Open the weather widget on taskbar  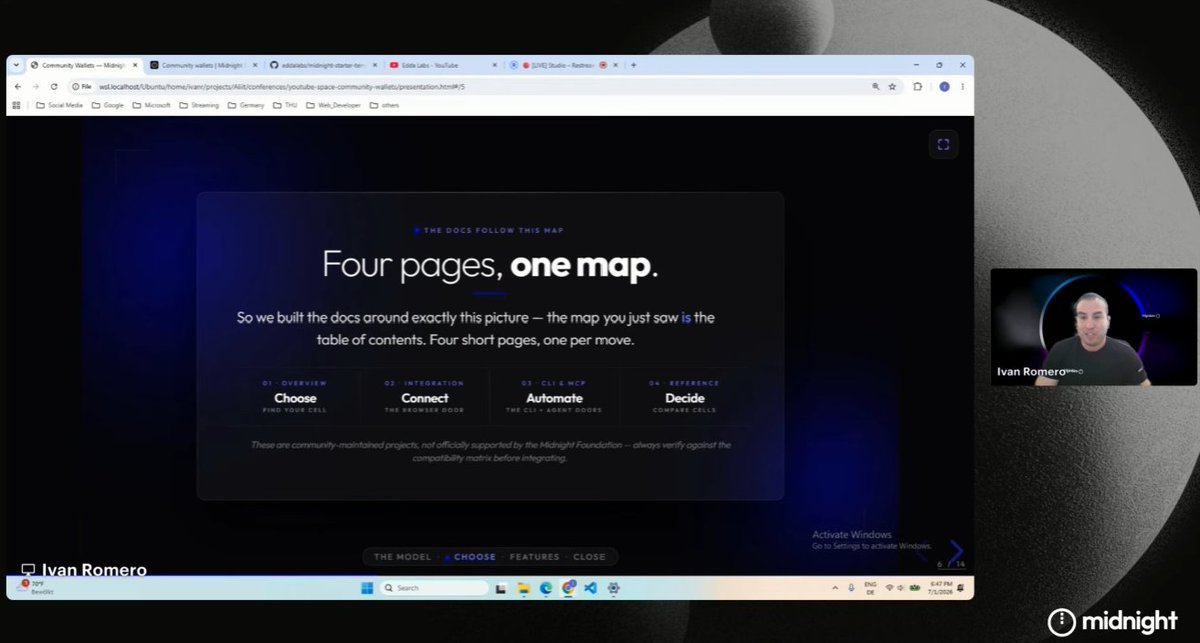pos(37,587)
